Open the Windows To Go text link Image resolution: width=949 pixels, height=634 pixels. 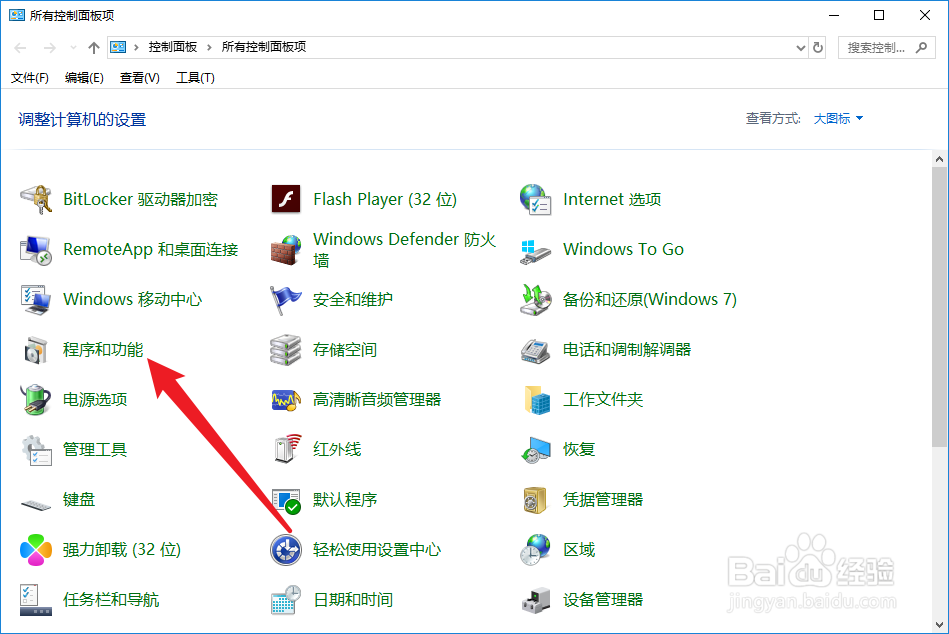coord(623,249)
